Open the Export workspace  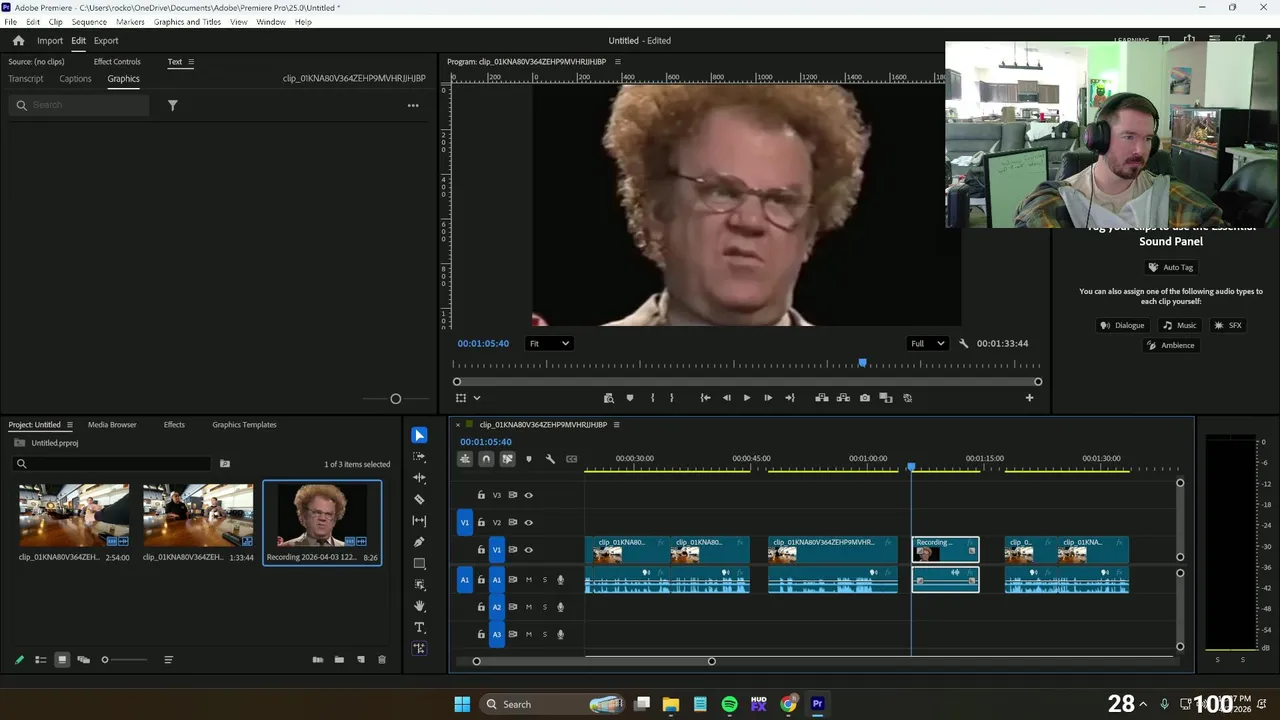point(106,41)
